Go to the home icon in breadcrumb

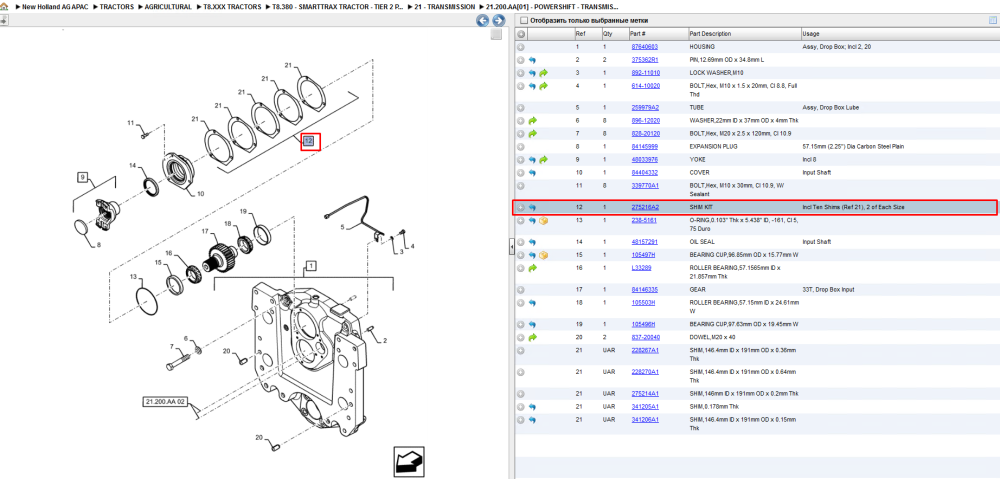click(4, 6)
